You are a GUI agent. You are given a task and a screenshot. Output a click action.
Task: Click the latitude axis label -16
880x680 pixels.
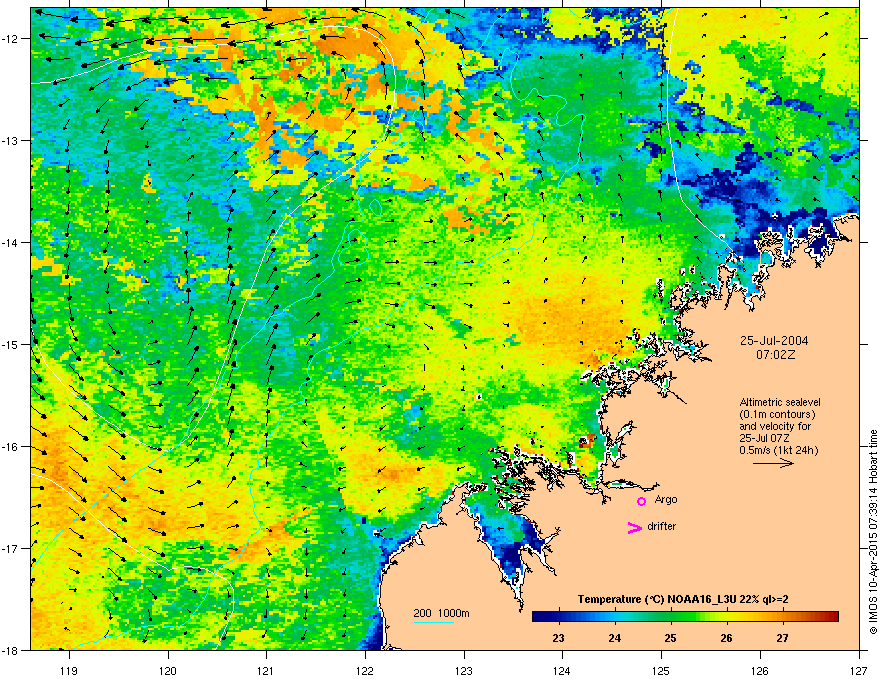point(11,447)
